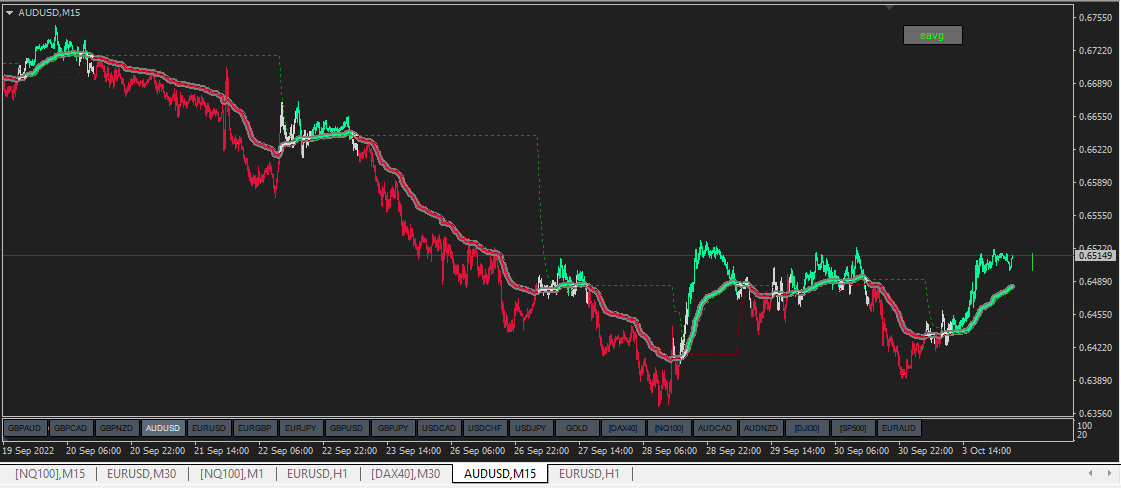Select the USDJPY symbol button
The image size is (1121, 488).
[x=531, y=428]
